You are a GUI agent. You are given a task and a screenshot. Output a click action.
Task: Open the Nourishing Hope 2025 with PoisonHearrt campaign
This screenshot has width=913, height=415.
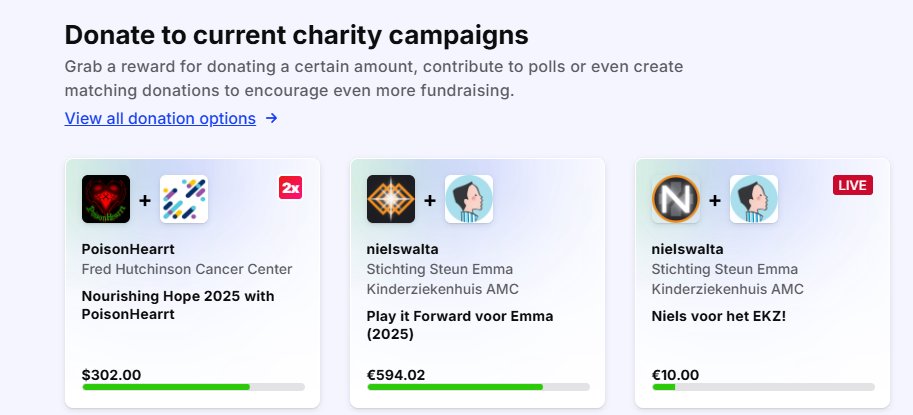178,305
